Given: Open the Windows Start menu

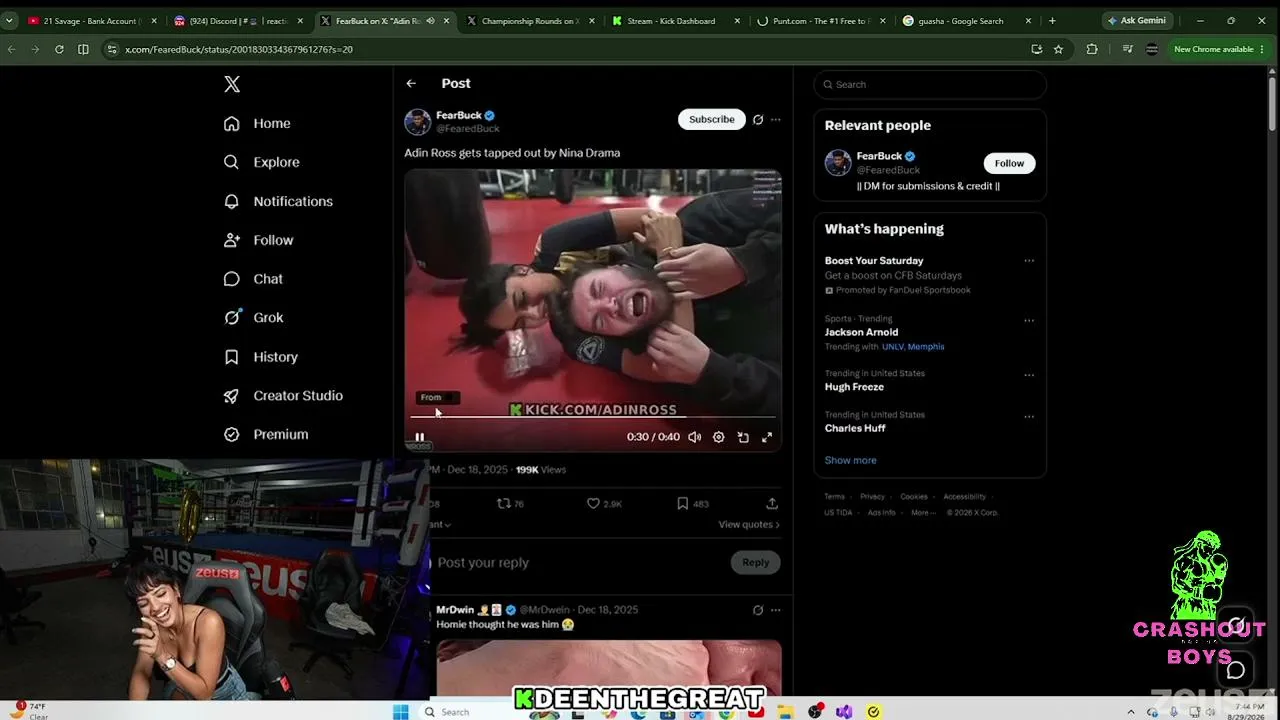Looking at the screenshot, I should [401, 712].
